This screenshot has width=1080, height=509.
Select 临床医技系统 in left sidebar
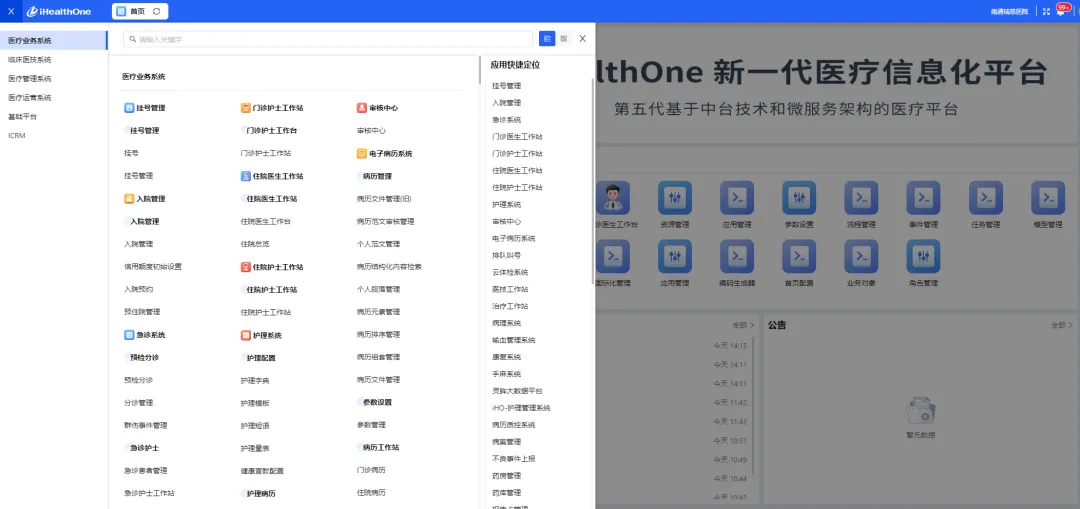pos(54,60)
